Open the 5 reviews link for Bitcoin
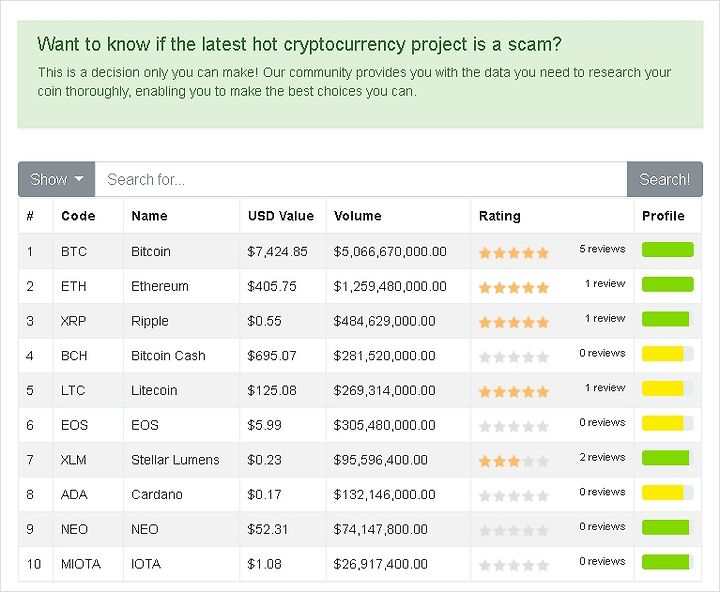 pos(602,249)
